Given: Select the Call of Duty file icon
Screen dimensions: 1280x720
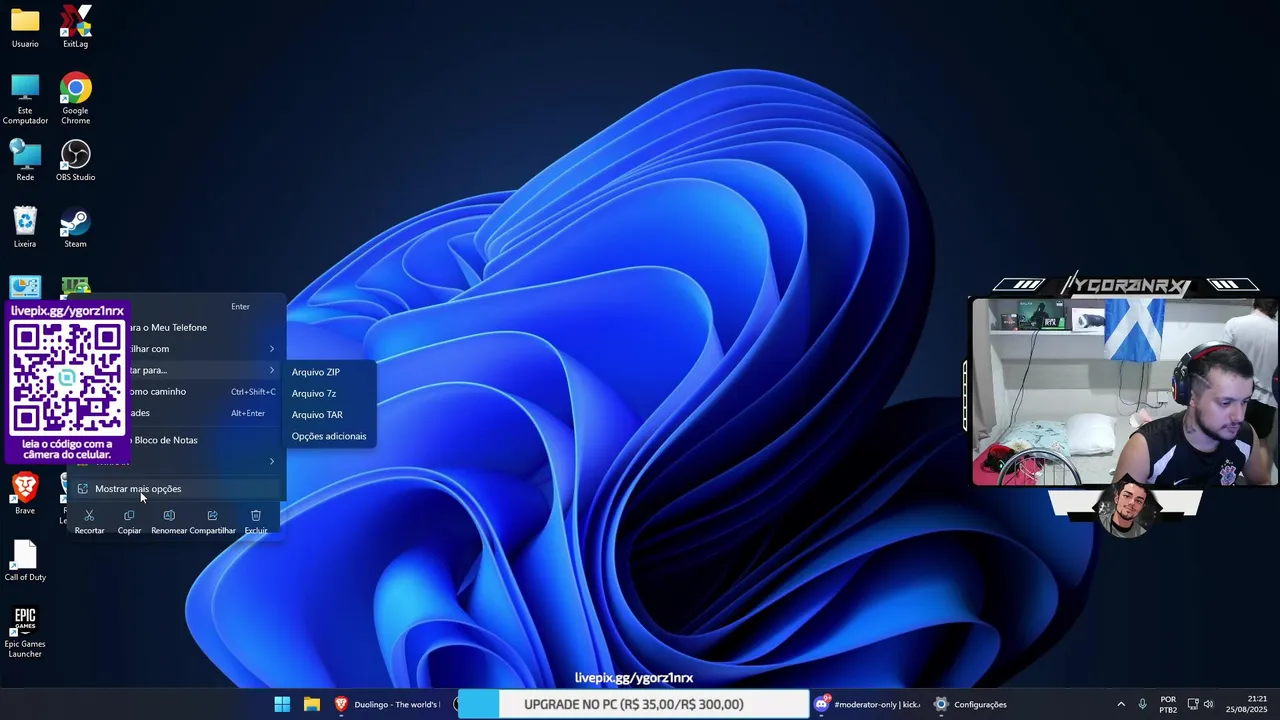Looking at the screenshot, I should coord(25,561).
